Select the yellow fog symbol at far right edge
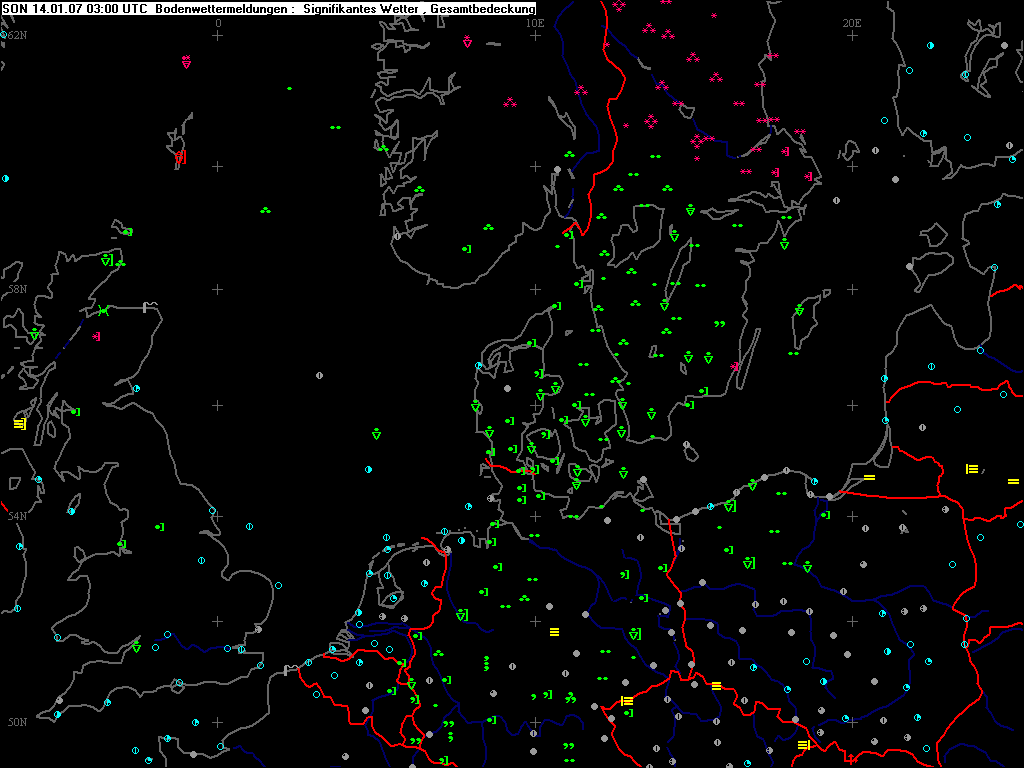 (1013, 482)
